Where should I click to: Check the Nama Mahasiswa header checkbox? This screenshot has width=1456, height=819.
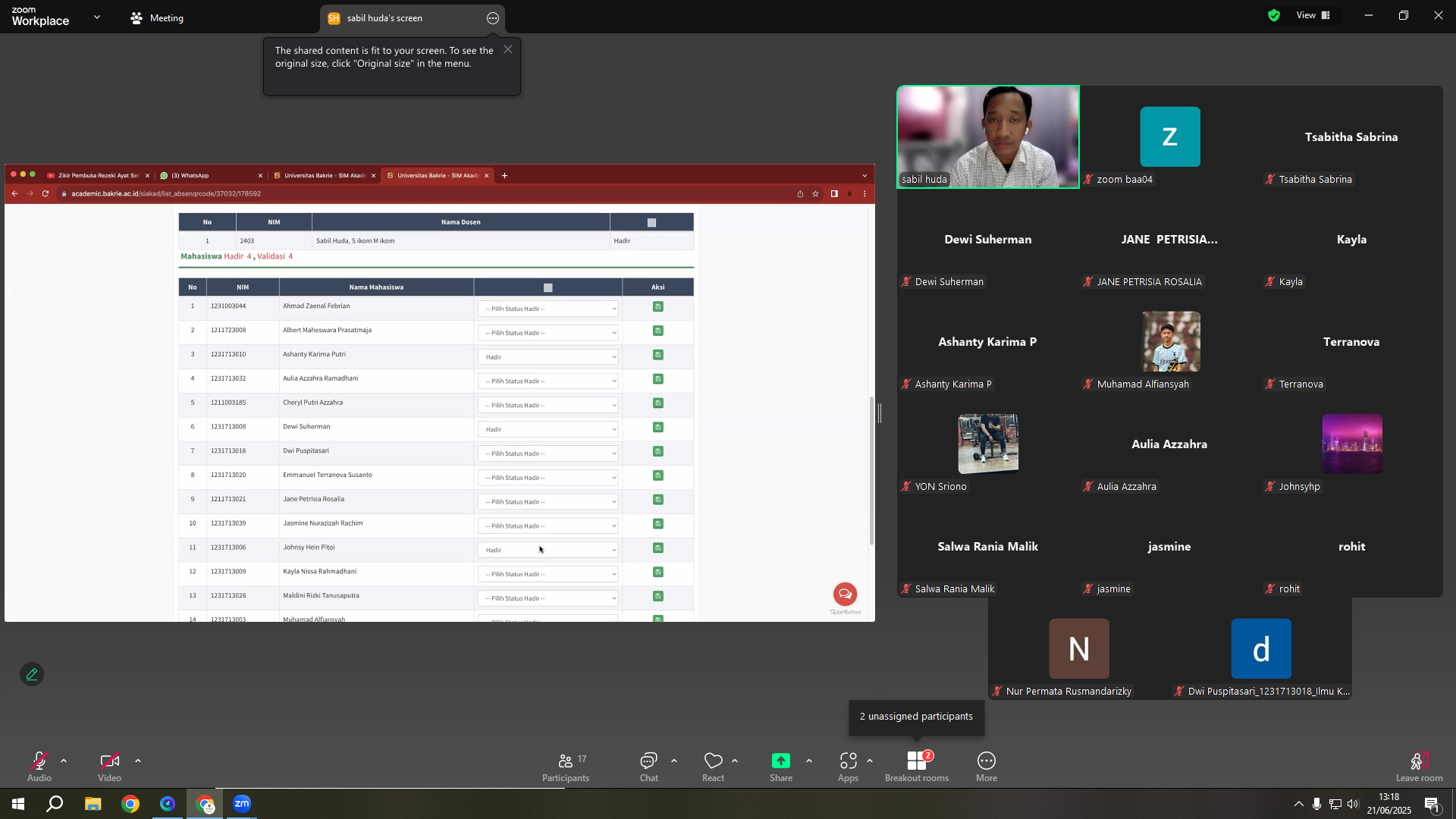pyautogui.click(x=548, y=287)
